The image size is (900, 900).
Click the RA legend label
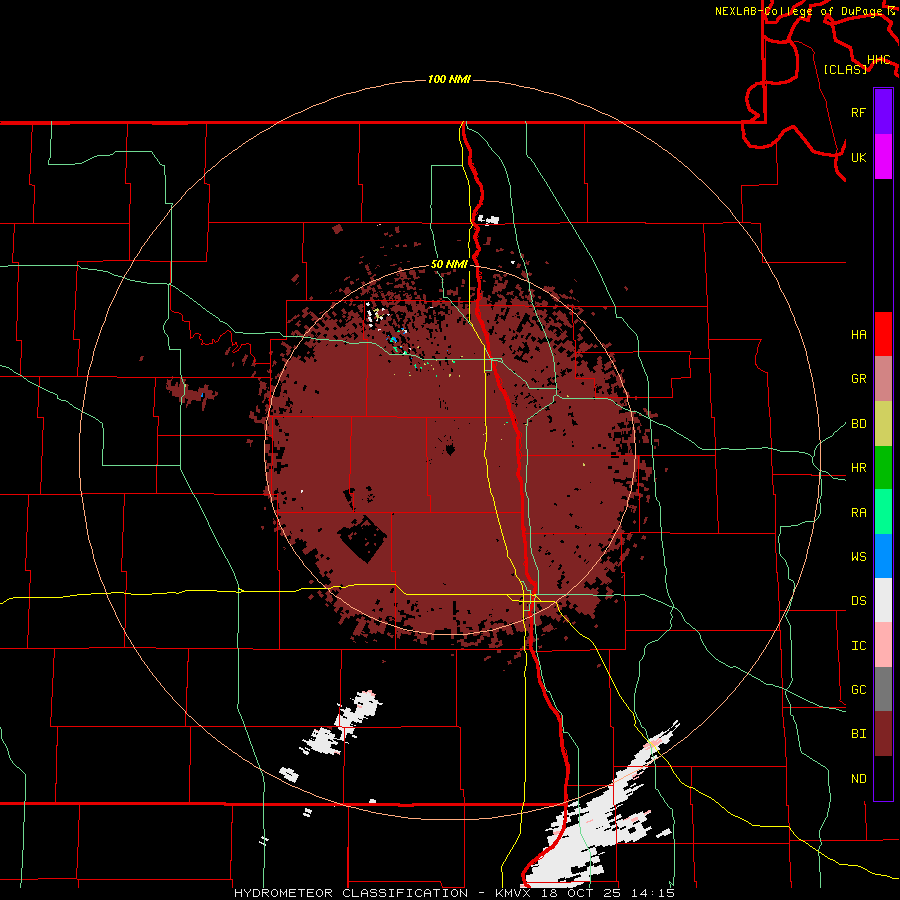point(858,512)
